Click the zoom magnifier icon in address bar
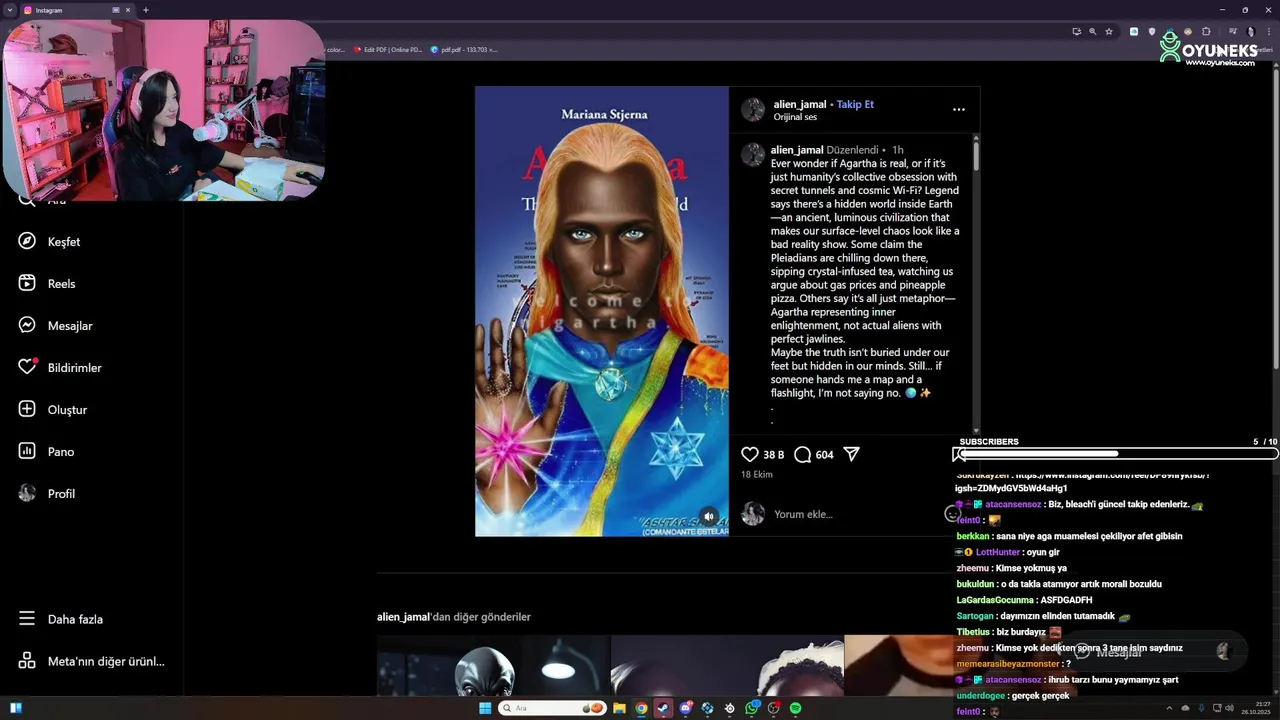 (x=1092, y=31)
